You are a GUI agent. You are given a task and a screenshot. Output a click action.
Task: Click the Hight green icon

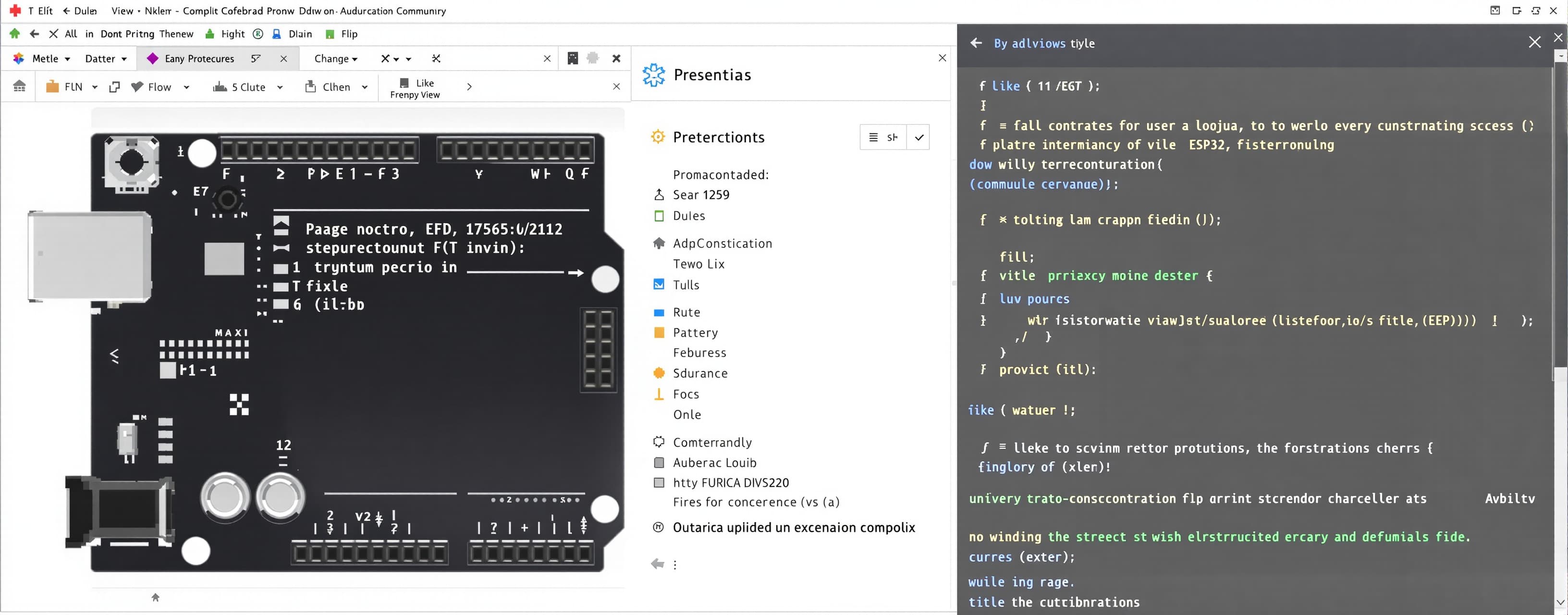click(x=209, y=34)
